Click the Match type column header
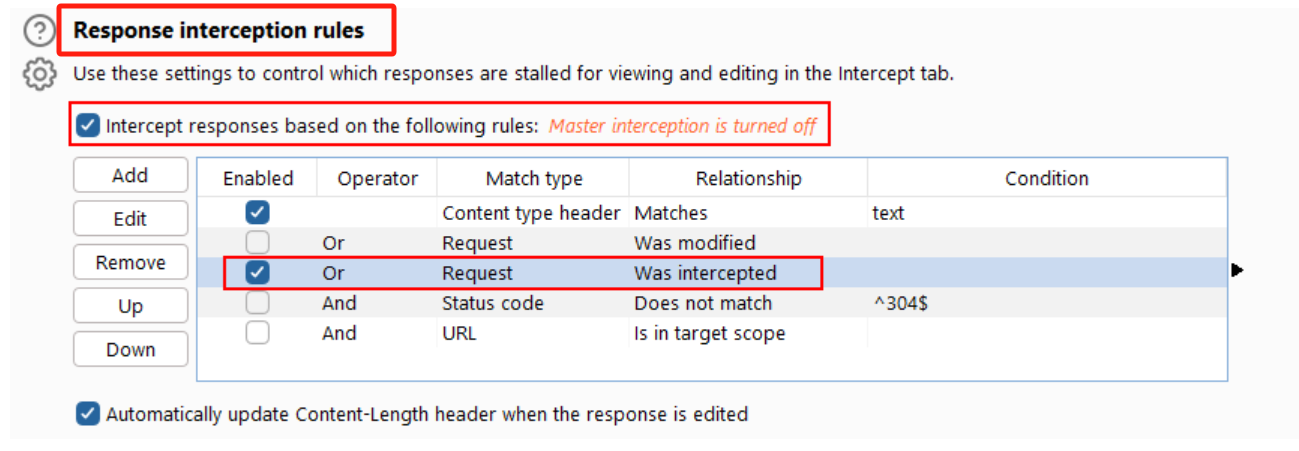 click(x=534, y=179)
